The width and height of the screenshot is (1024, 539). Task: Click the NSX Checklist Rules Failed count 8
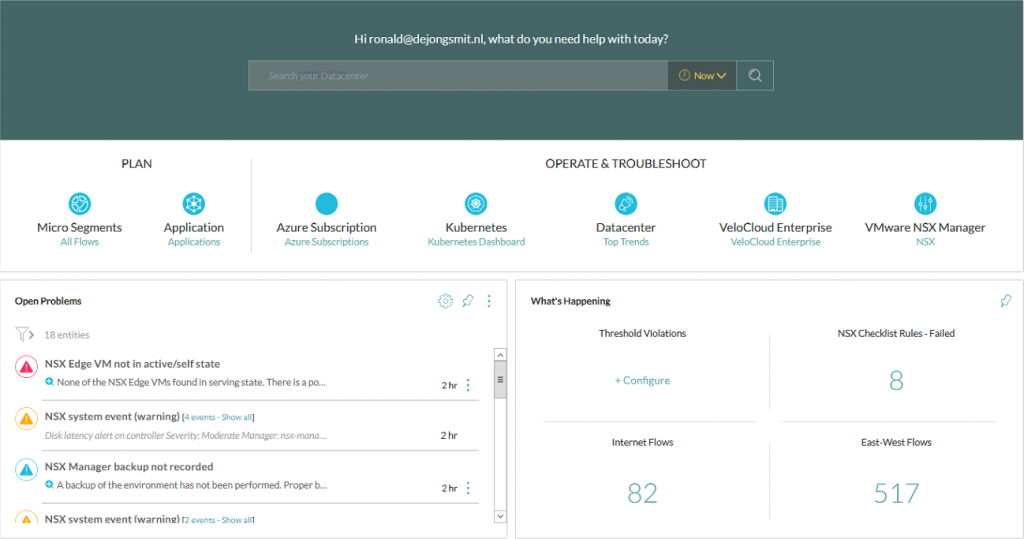(x=896, y=380)
